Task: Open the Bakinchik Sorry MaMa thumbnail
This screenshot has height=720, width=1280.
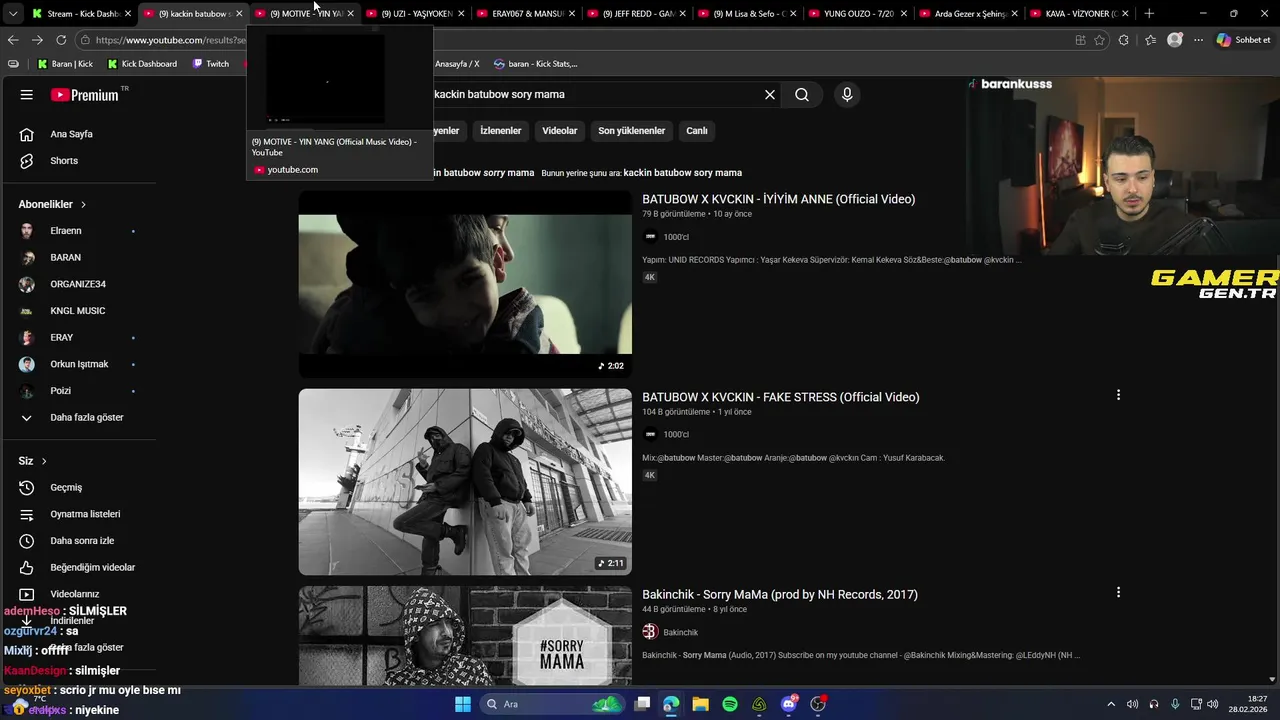Action: (465, 636)
